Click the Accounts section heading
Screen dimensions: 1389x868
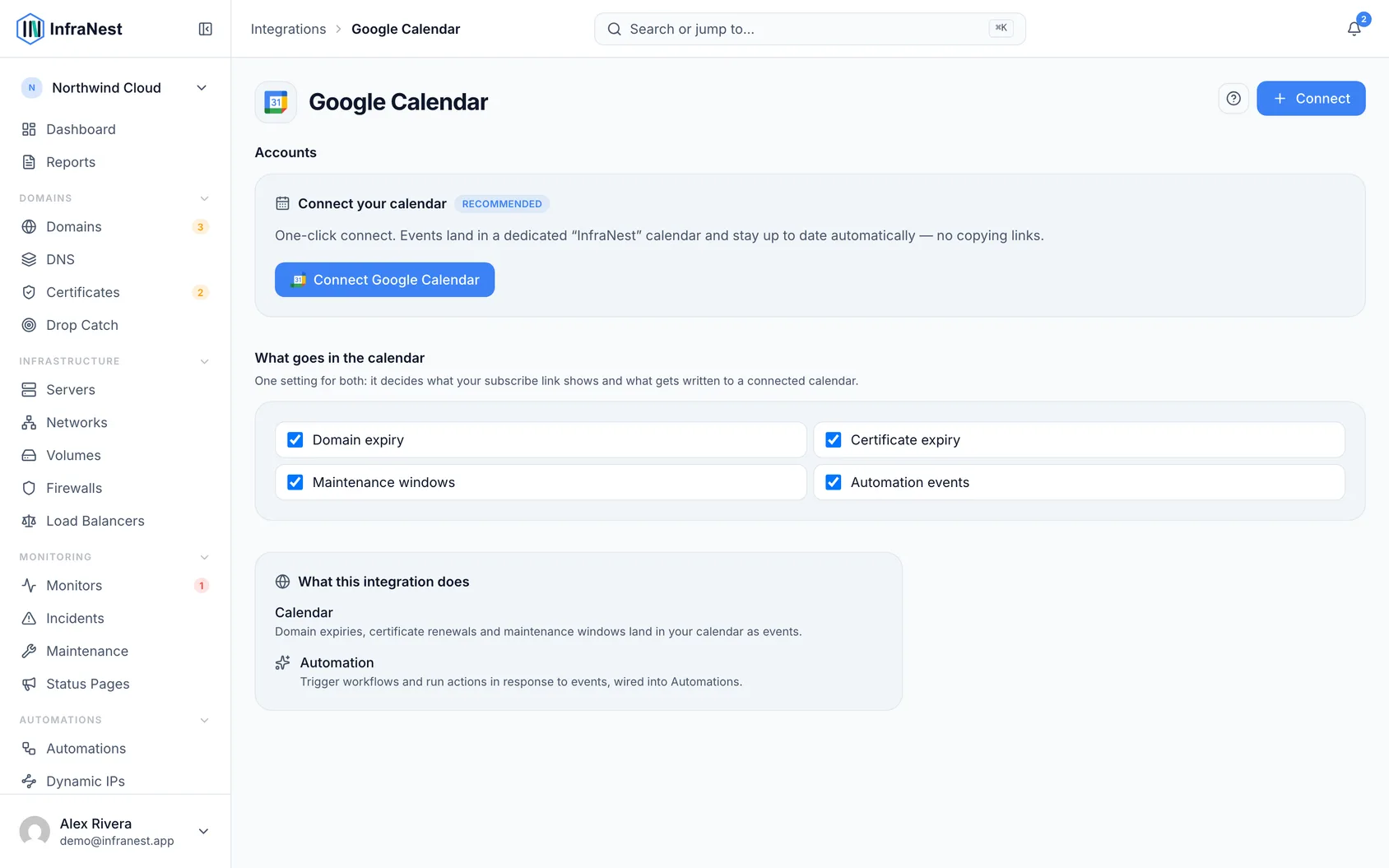point(286,152)
